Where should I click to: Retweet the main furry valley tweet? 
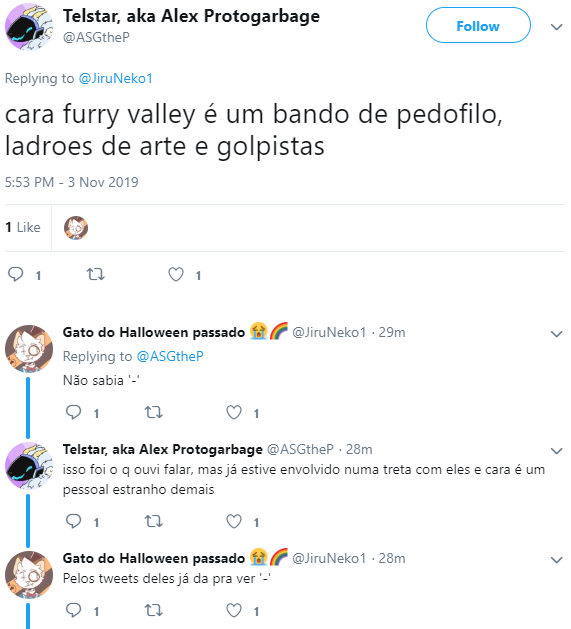(96, 274)
